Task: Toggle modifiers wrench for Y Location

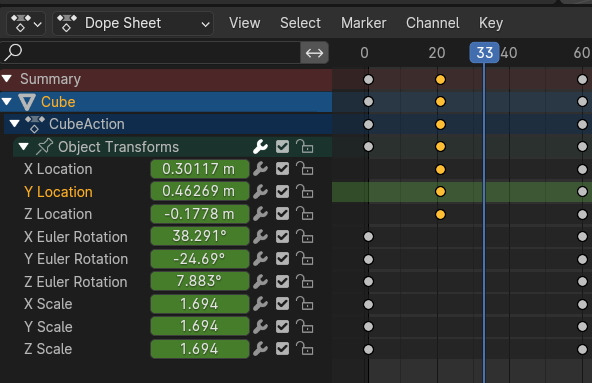Action: pyautogui.click(x=261, y=192)
